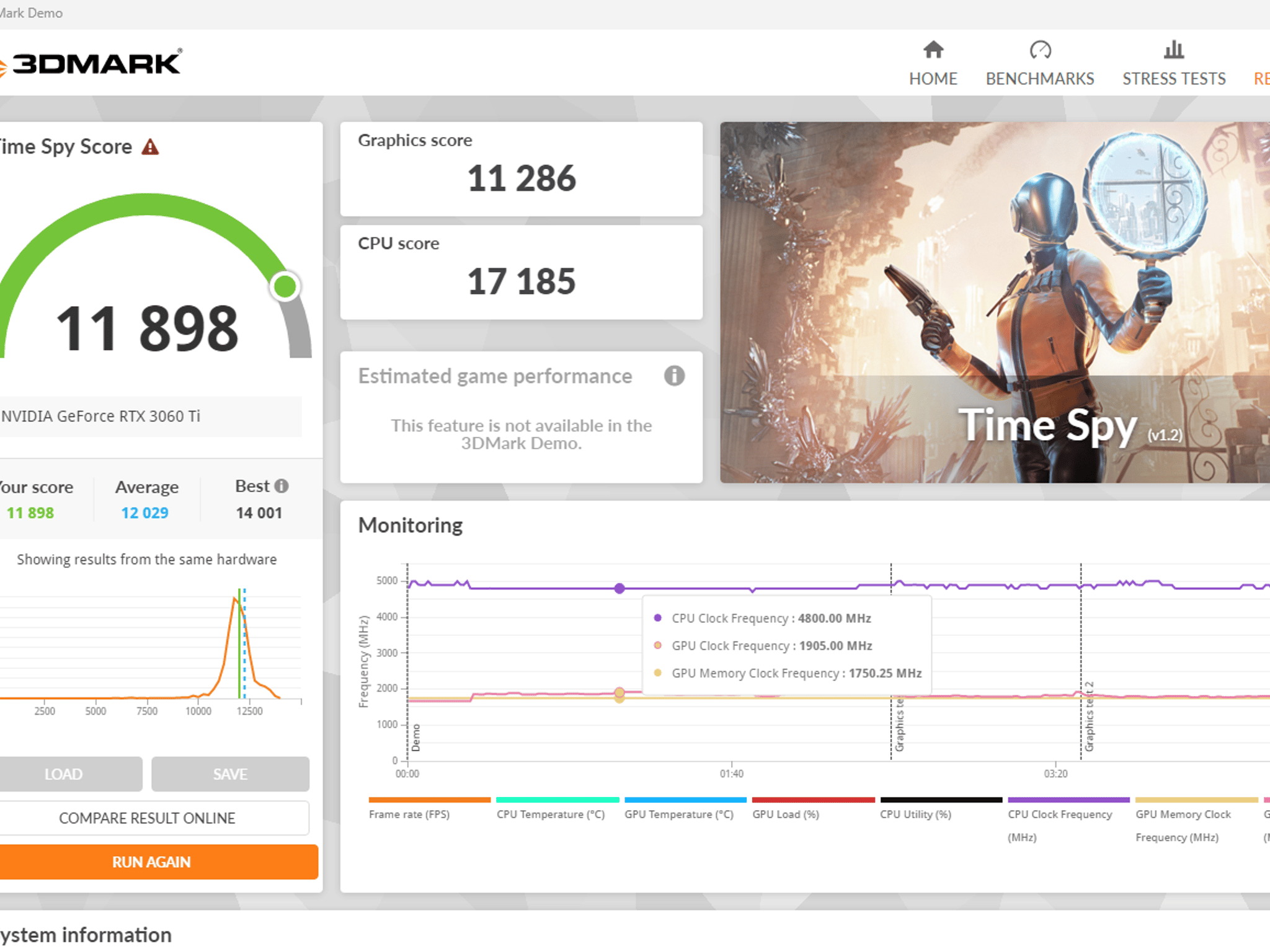The height and width of the screenshot is (952, 1270).
Task: Open Stress Tests bar chart icon
Action: click(1173, 50)
